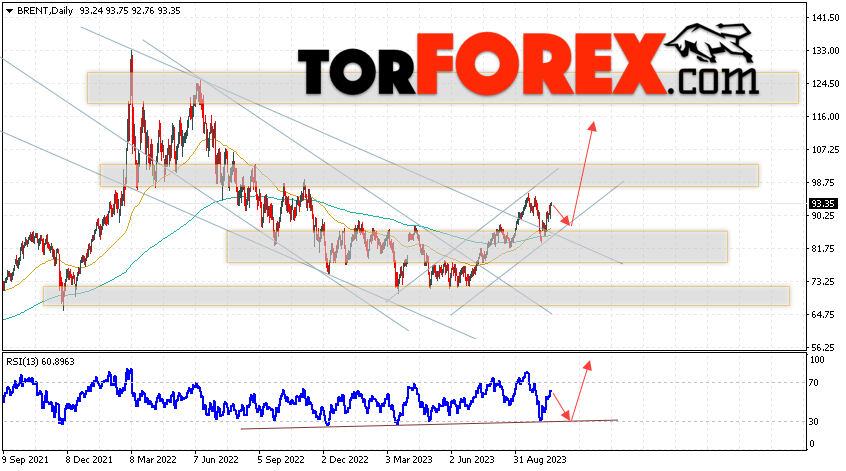Click the 9 Sep 2021 date label
Screen dimensions: 846x471
point(25,460)
